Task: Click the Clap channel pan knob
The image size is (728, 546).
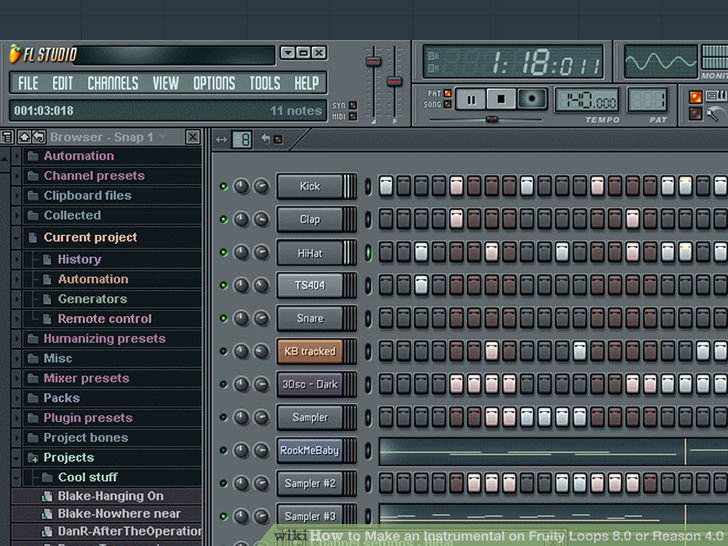Action: click(241, 219)
